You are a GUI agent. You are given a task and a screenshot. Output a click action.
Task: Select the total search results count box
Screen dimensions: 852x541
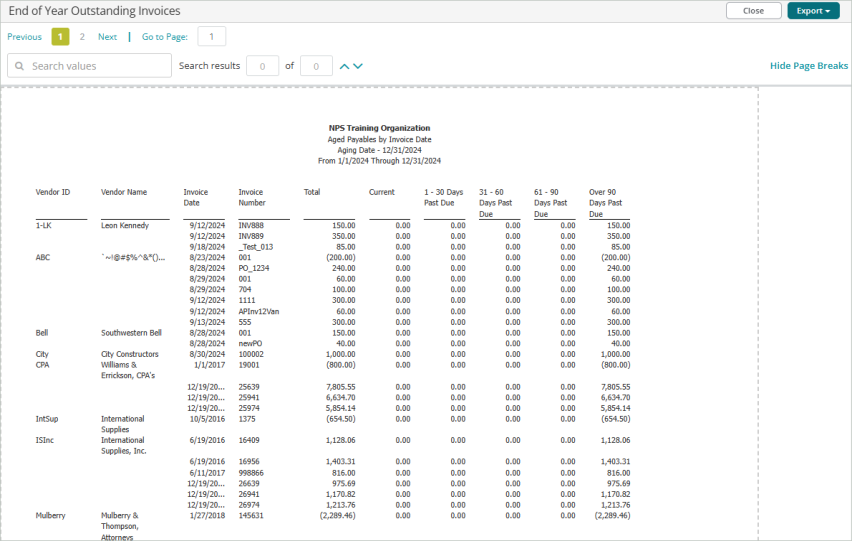click(316, 66)
